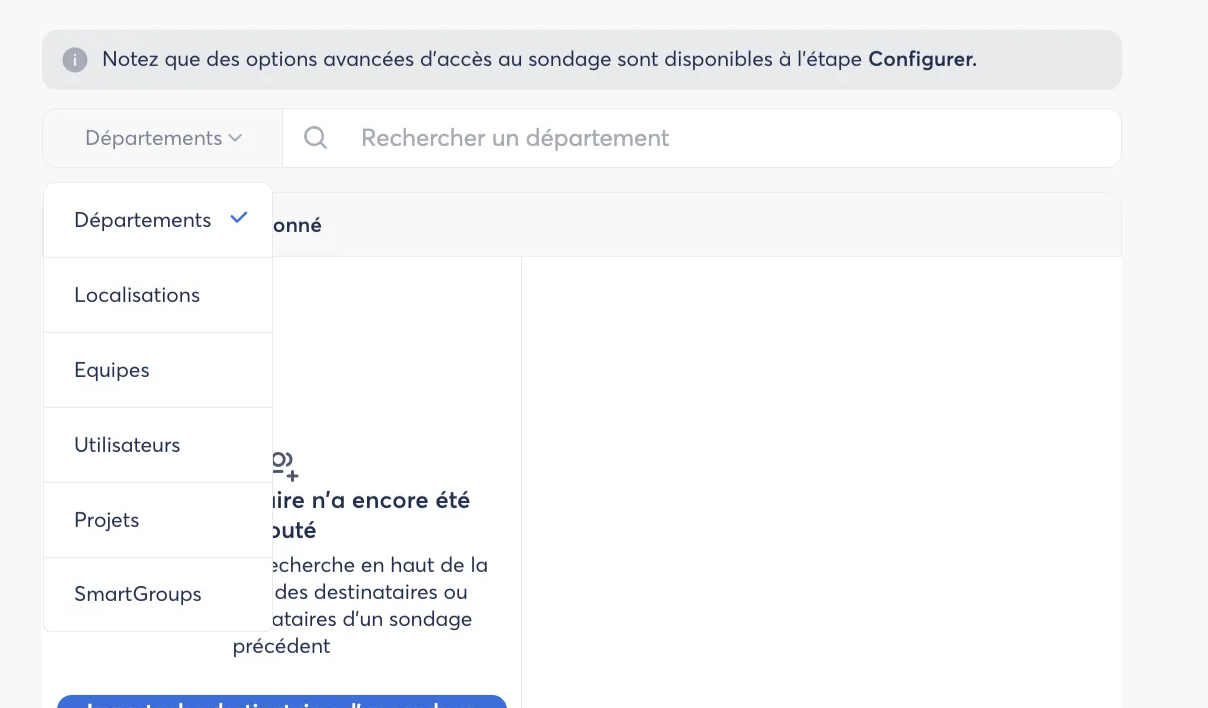This screenshot has width=1208, height=708.
Task: Pick Utilisateurs from the filter list
Action: 127,445
